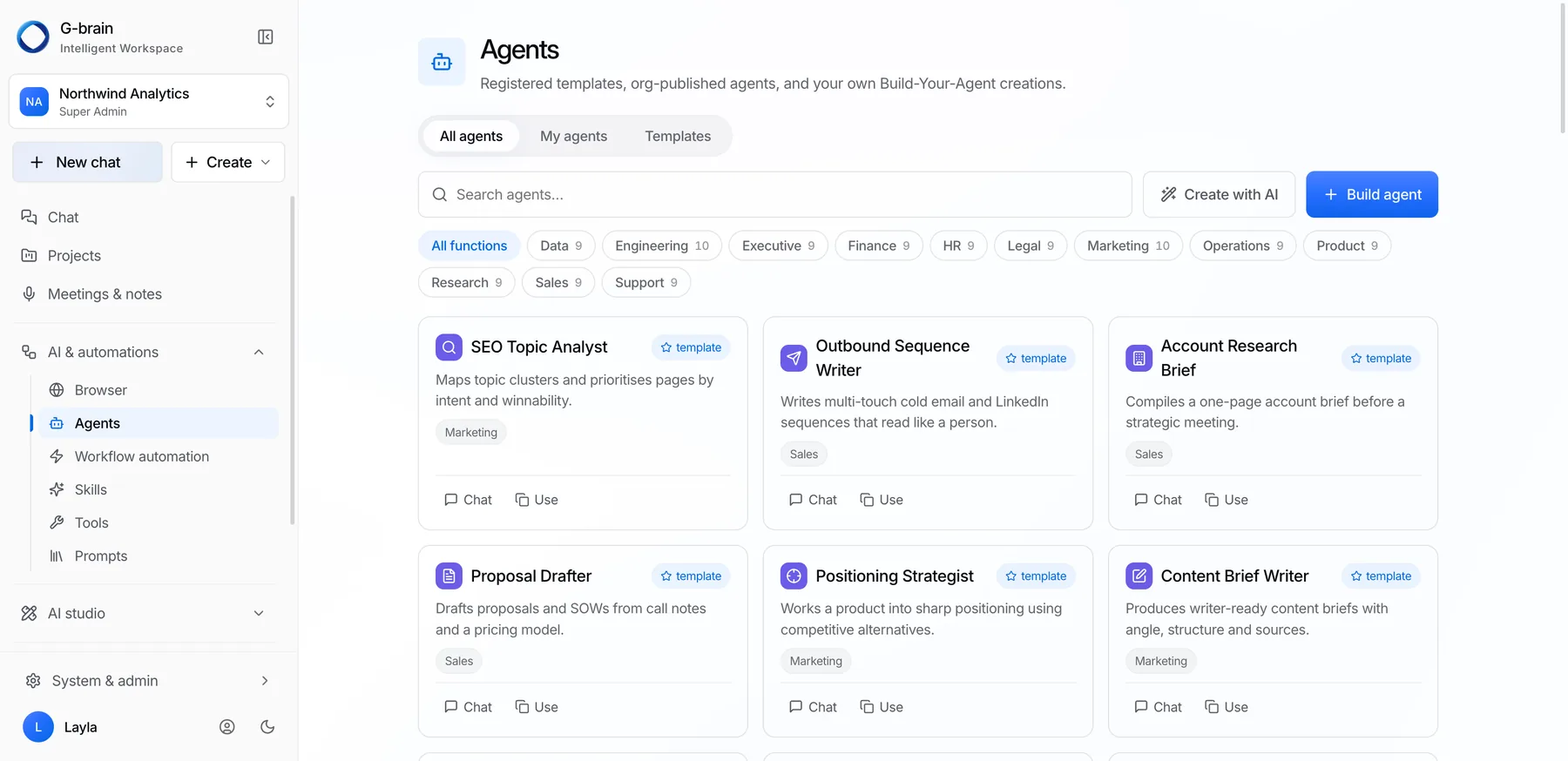Click the Proposal Drafter icon

point(449,576)
